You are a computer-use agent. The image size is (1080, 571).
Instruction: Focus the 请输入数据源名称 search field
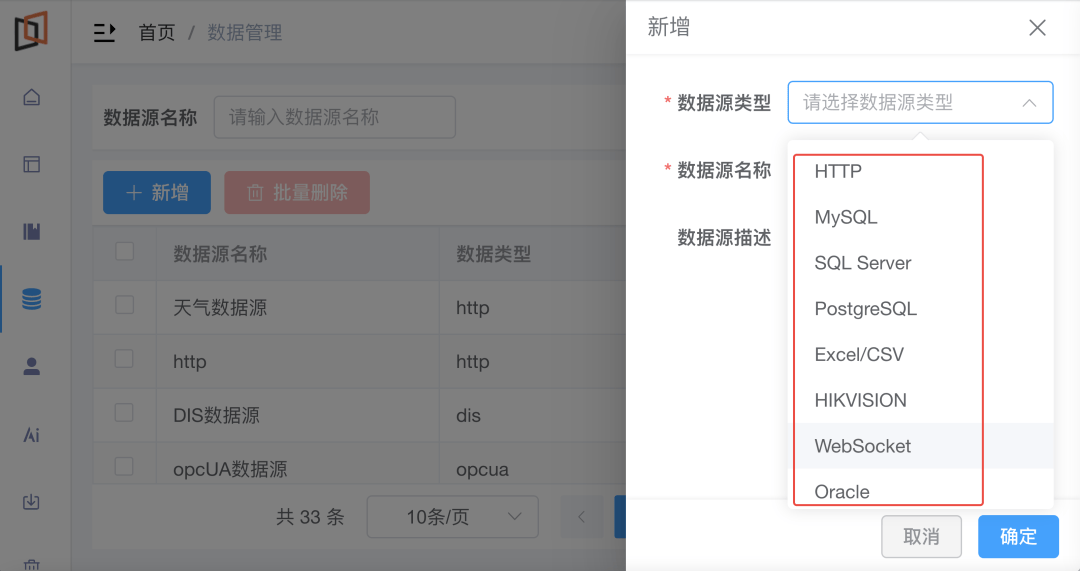[335, 117]
